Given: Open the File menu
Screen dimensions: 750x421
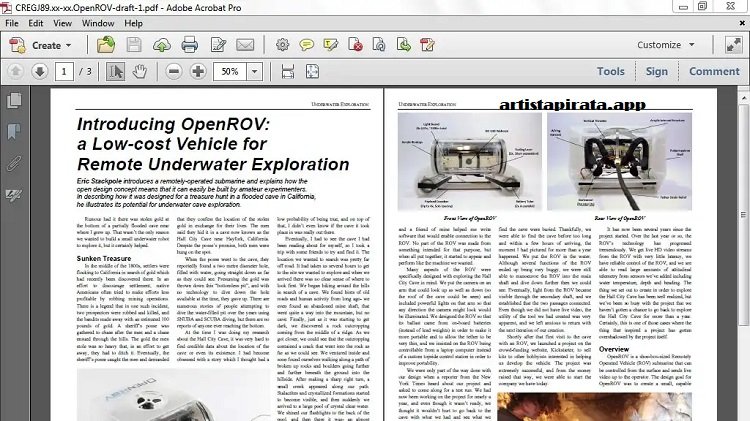Looking at the screenshot, I should click(x=11, y=23).
